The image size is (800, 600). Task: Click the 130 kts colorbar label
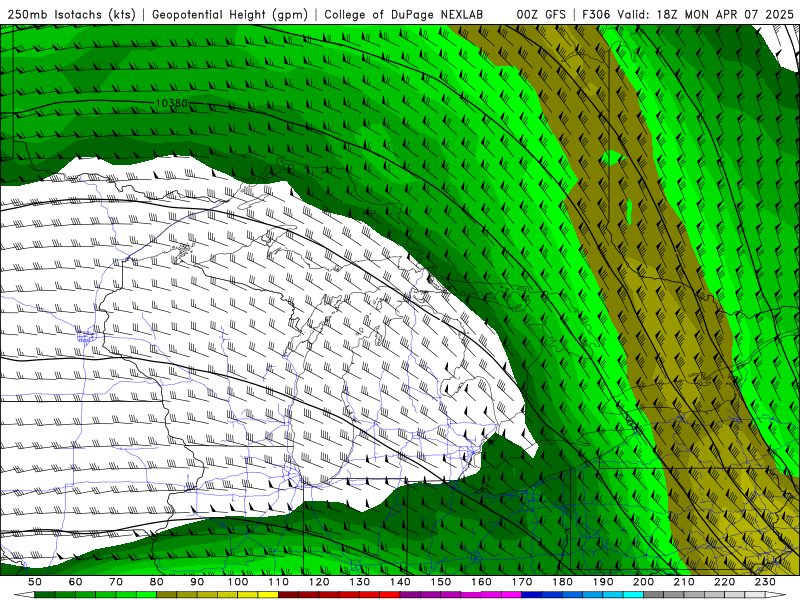pyautogui.click(x=360, y=582)
